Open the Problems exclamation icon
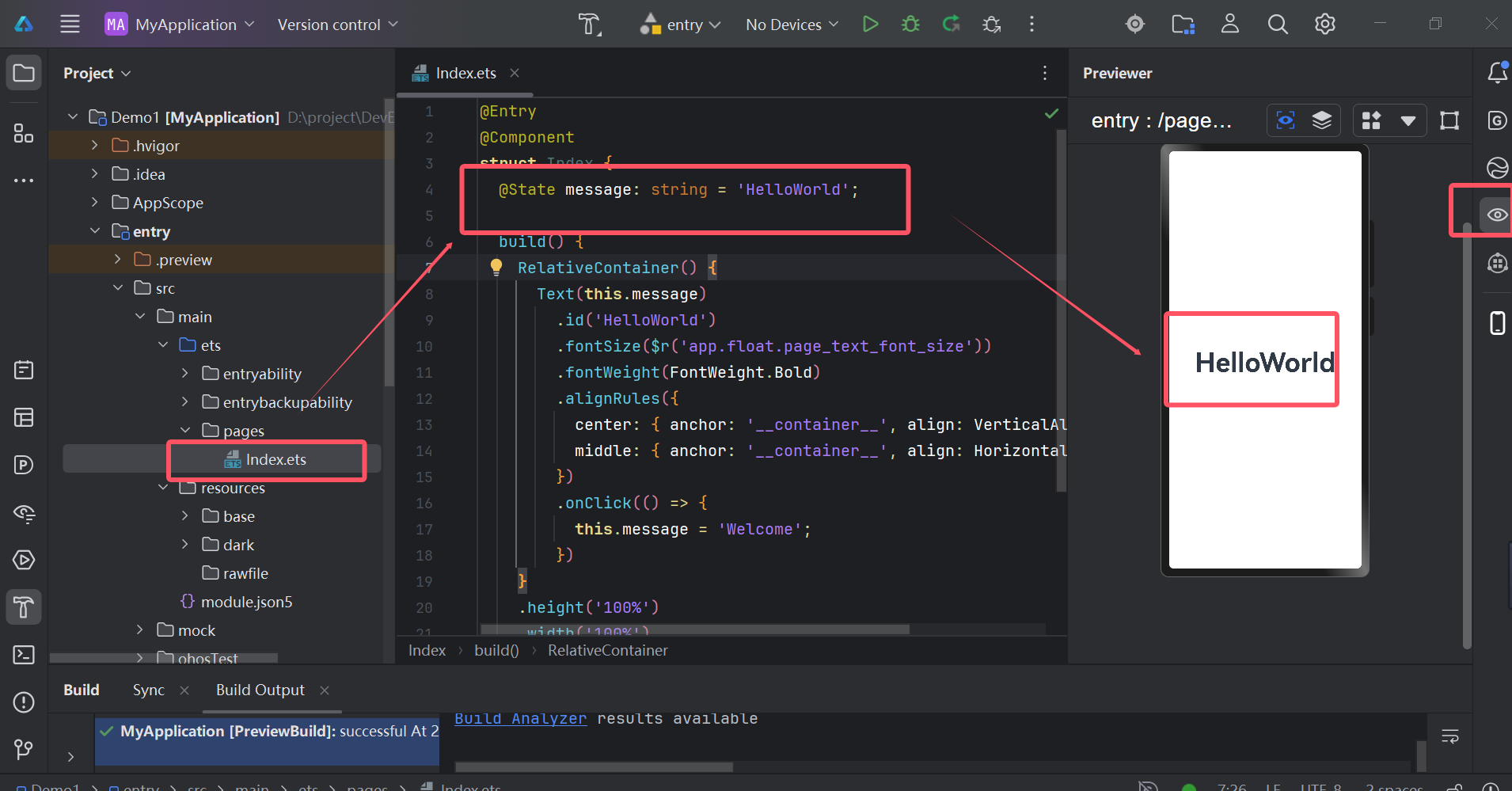The height and width of the screenshot is (791, 1512). point(24,702)
